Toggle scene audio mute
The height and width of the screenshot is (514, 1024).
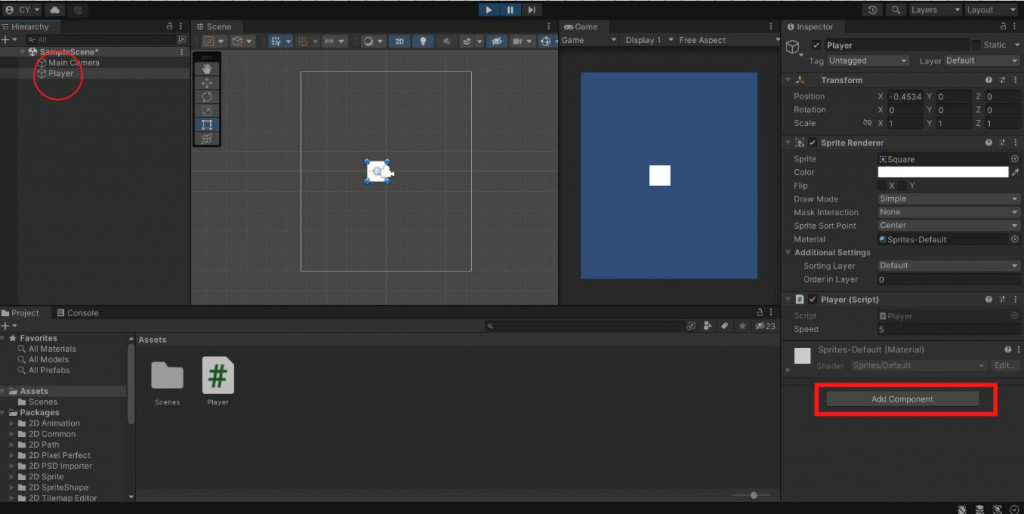pyautogui.click(x=446, y=41)
